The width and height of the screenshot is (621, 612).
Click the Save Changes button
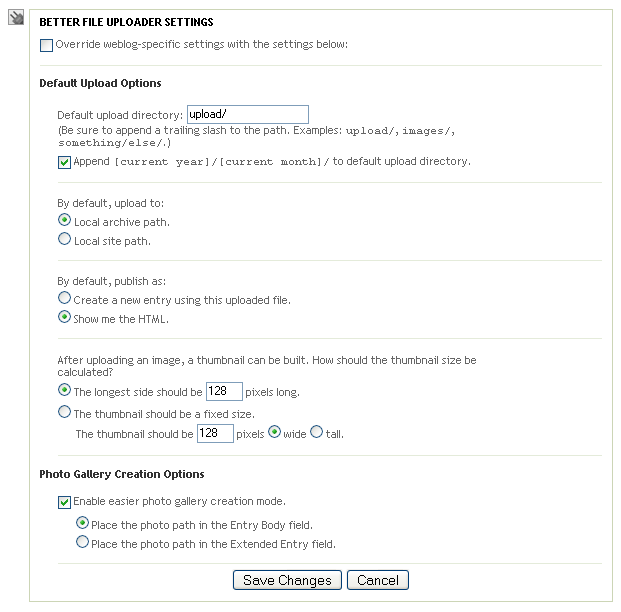click(x=287, y=580)
